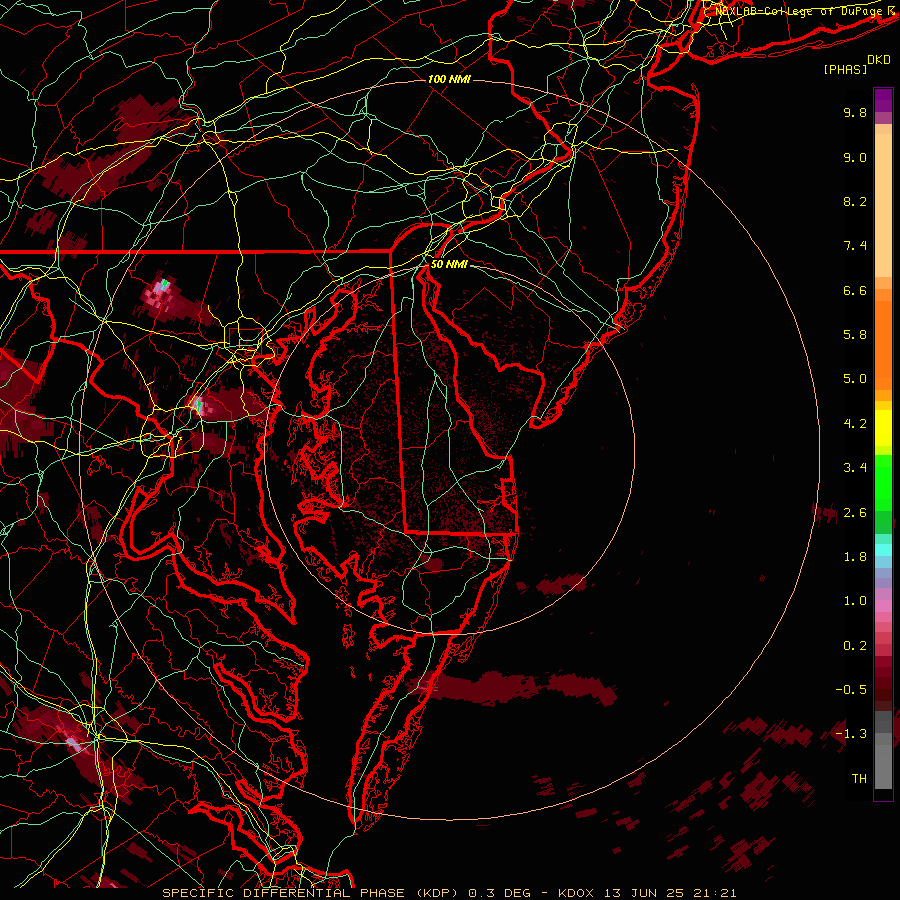Pick the purple top segment of the color bar
The width and height of the screenshot is (900, 900).
[x=883, y=100]
